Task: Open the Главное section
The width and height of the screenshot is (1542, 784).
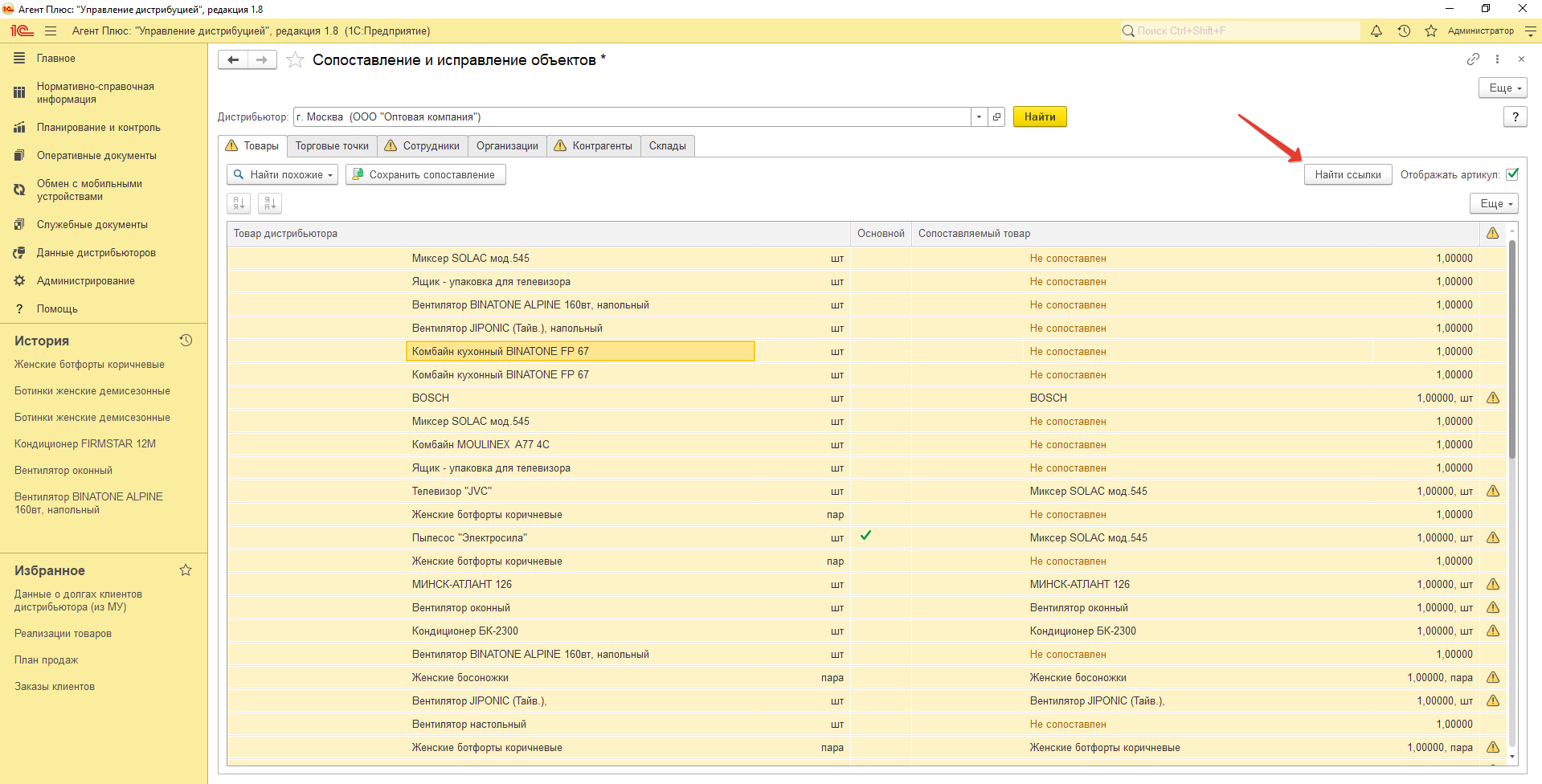Action: 55,58
